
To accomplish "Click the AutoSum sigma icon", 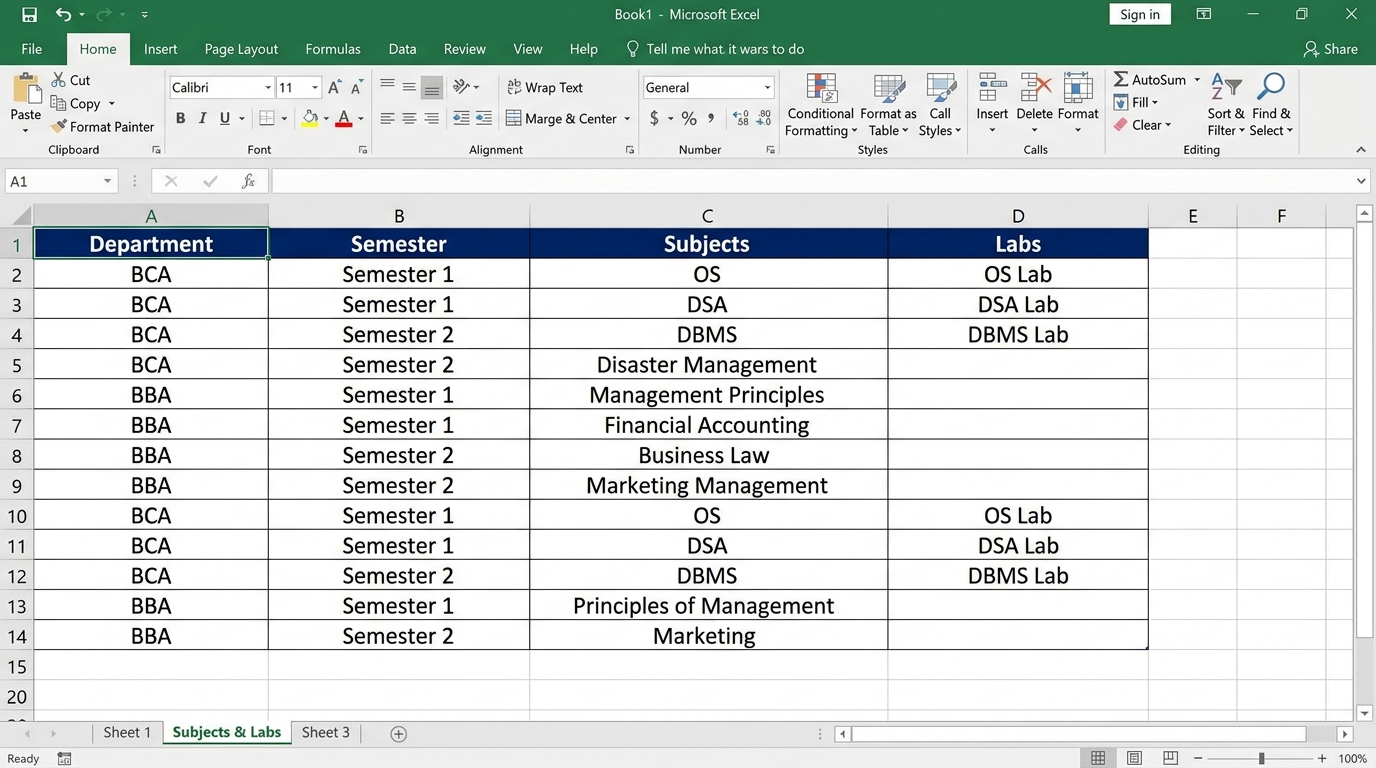I will pyautogui.click(x=1121, y=80).
